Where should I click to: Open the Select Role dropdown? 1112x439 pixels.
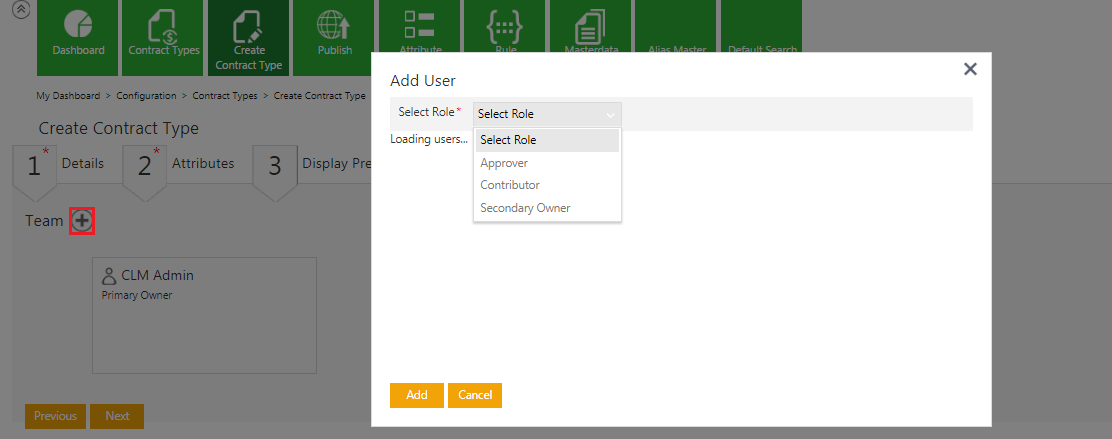547,114
